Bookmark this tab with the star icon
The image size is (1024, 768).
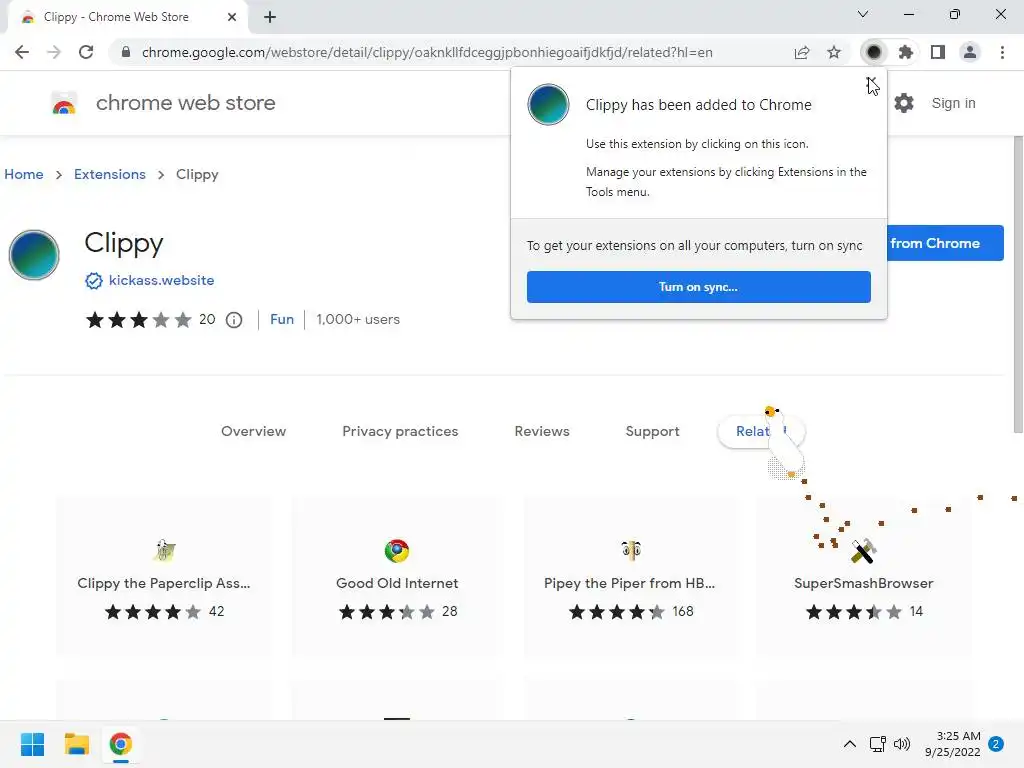point(834,52)
